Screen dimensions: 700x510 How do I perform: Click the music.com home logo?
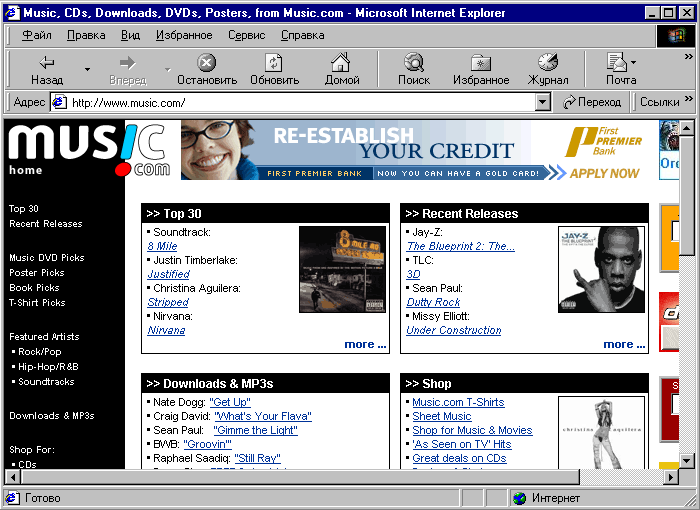(89, 150)
